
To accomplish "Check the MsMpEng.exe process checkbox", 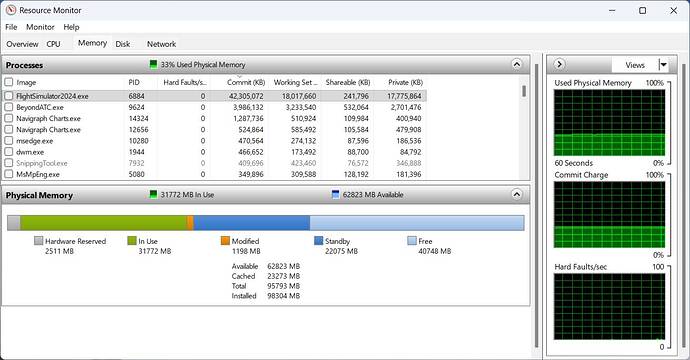I will point(9,174).
